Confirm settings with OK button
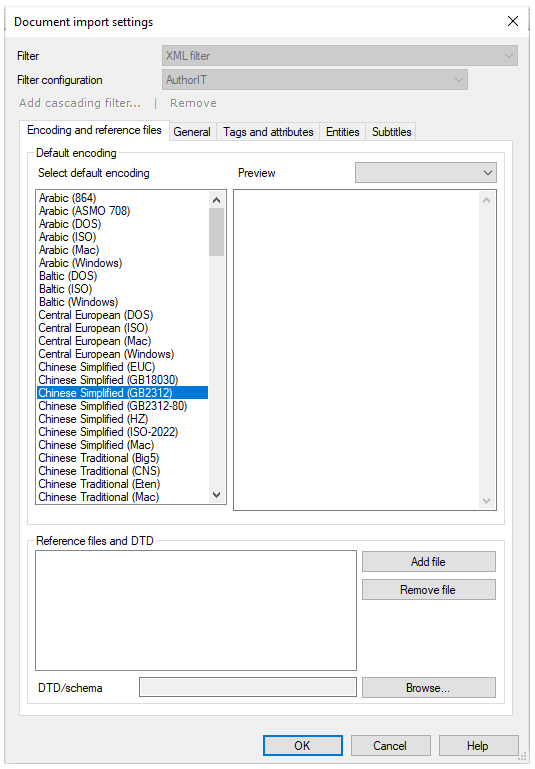This screenshot has height=769, width=535. coord(303,745)
